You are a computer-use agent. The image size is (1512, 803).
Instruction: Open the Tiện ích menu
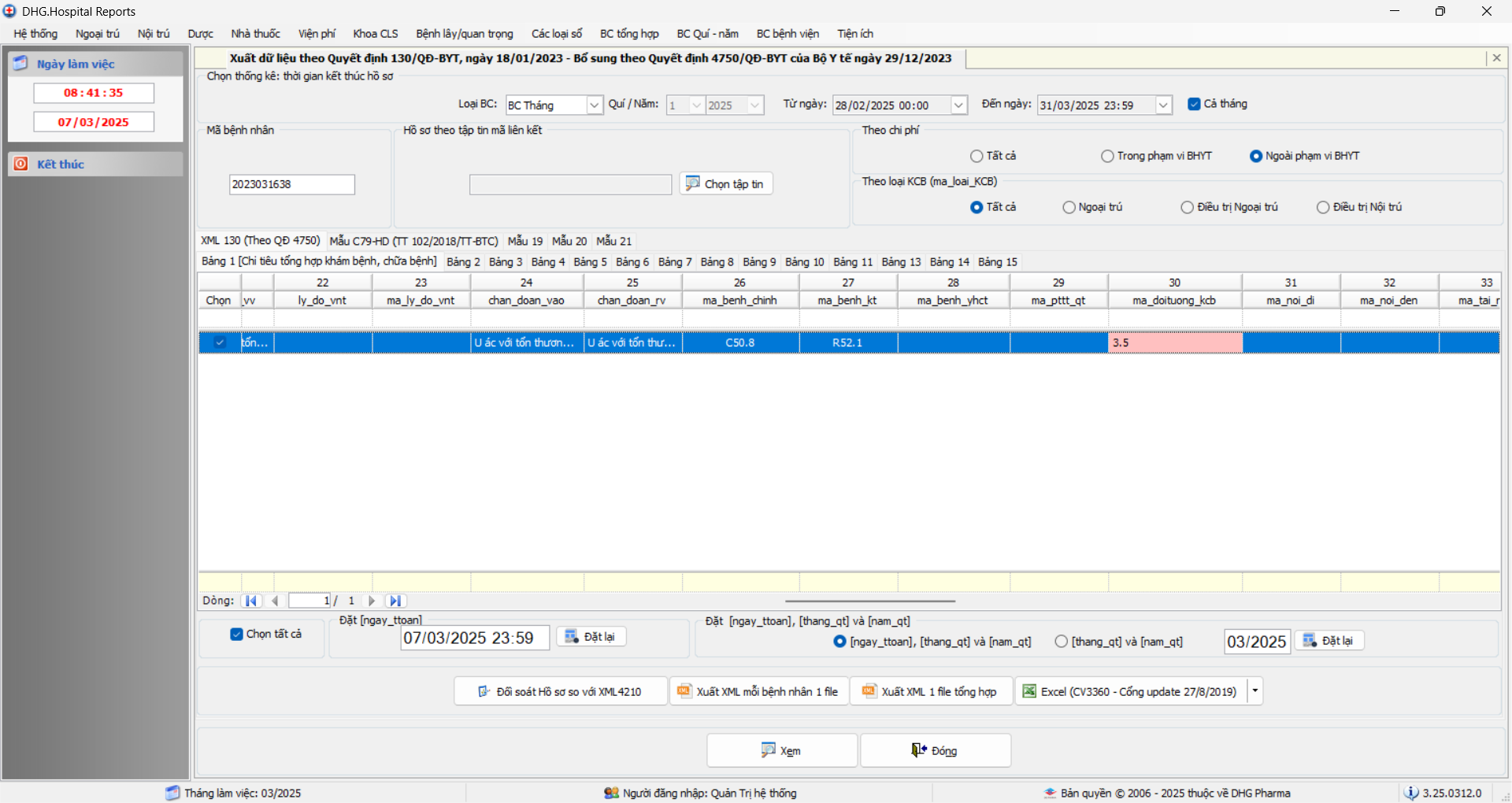855,34
